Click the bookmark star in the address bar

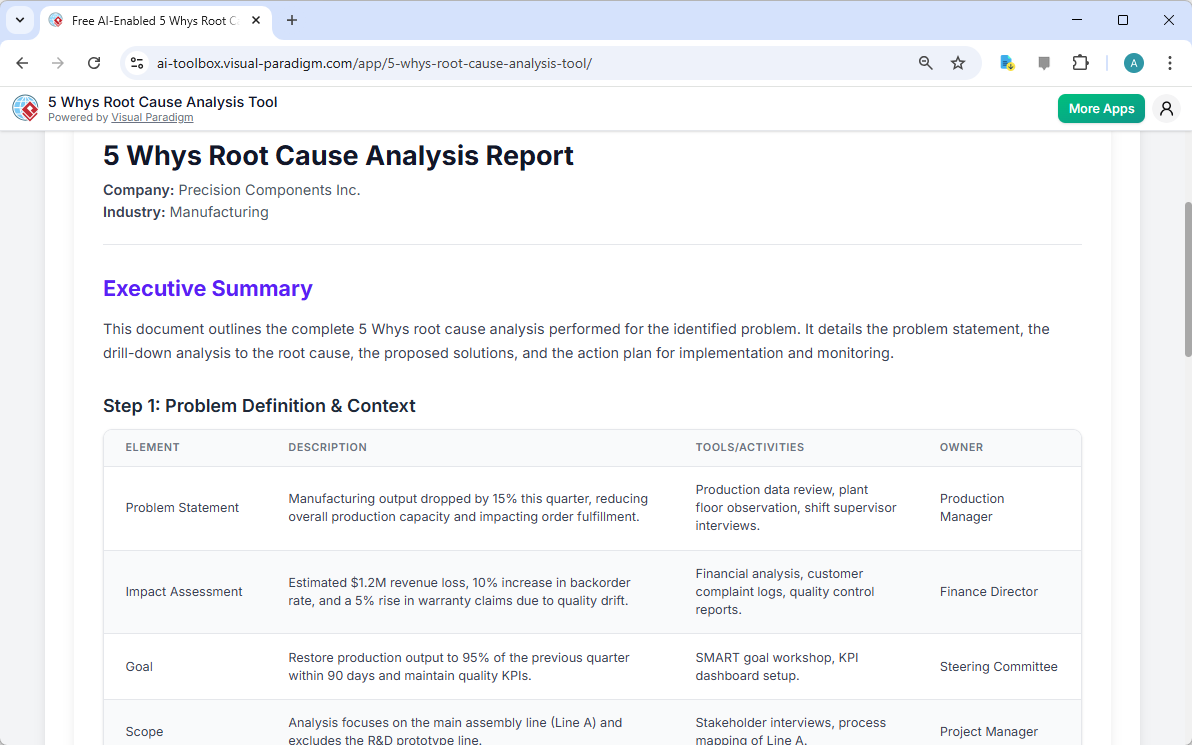[x=958, y=62]
